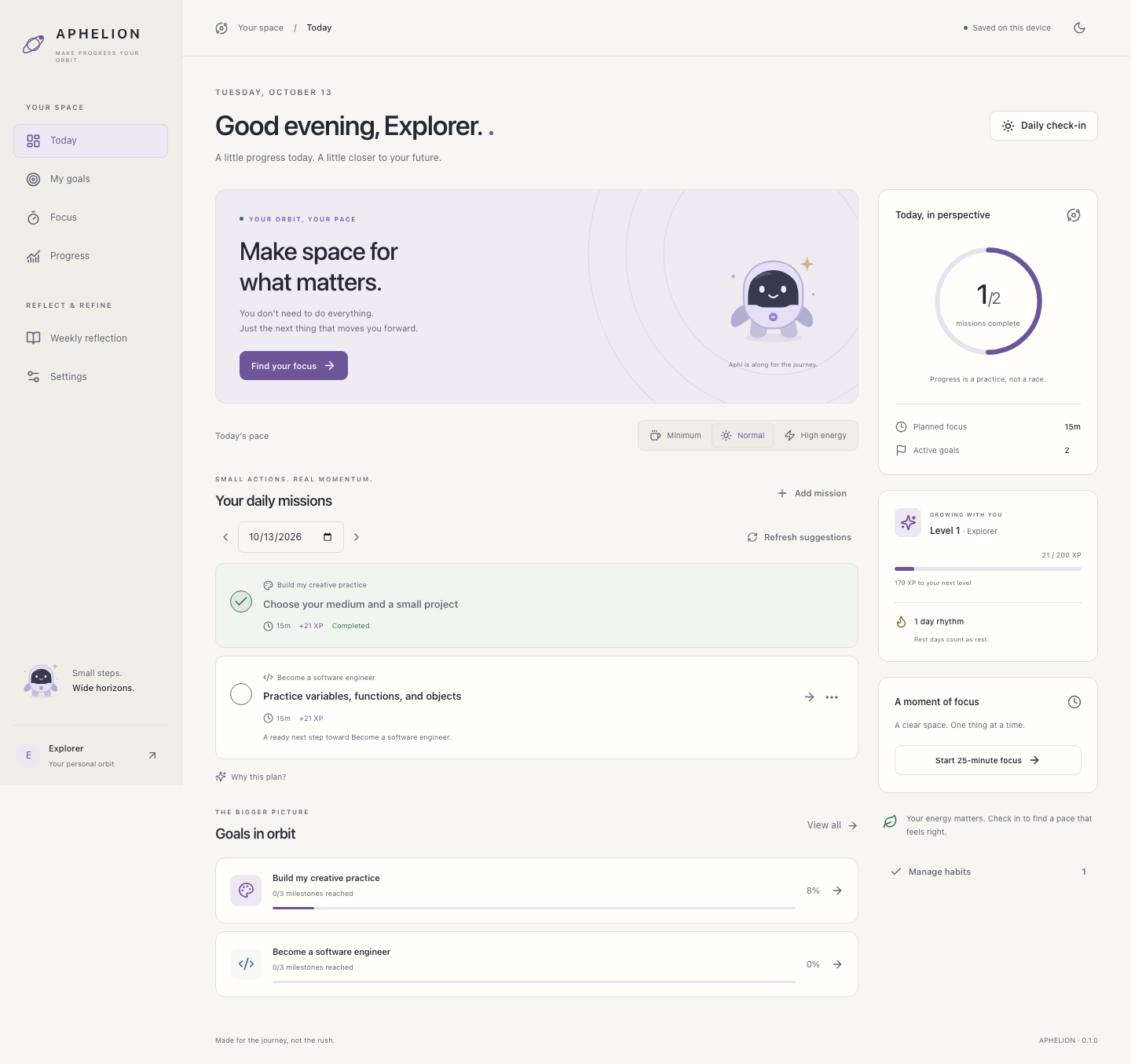Expand the Why this plan? explanation

tap(251, 777)
